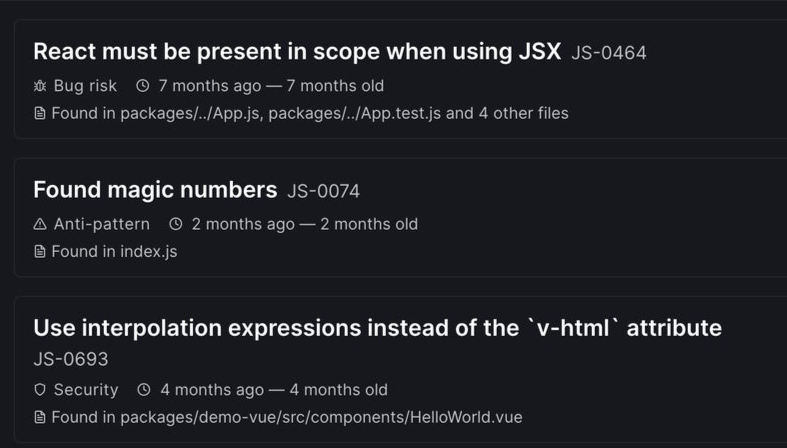Click 'Found in index.js' file text
The width and height of the screenshot is (787, 448).
coord(114,252)
